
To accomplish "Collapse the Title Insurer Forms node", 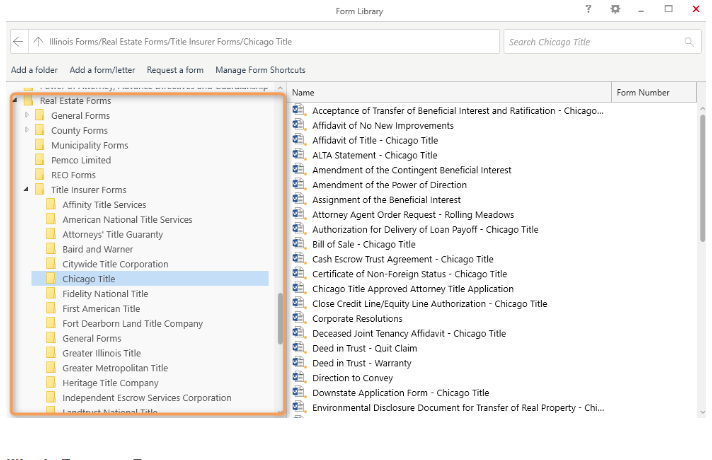I will [x=26, y=189].
